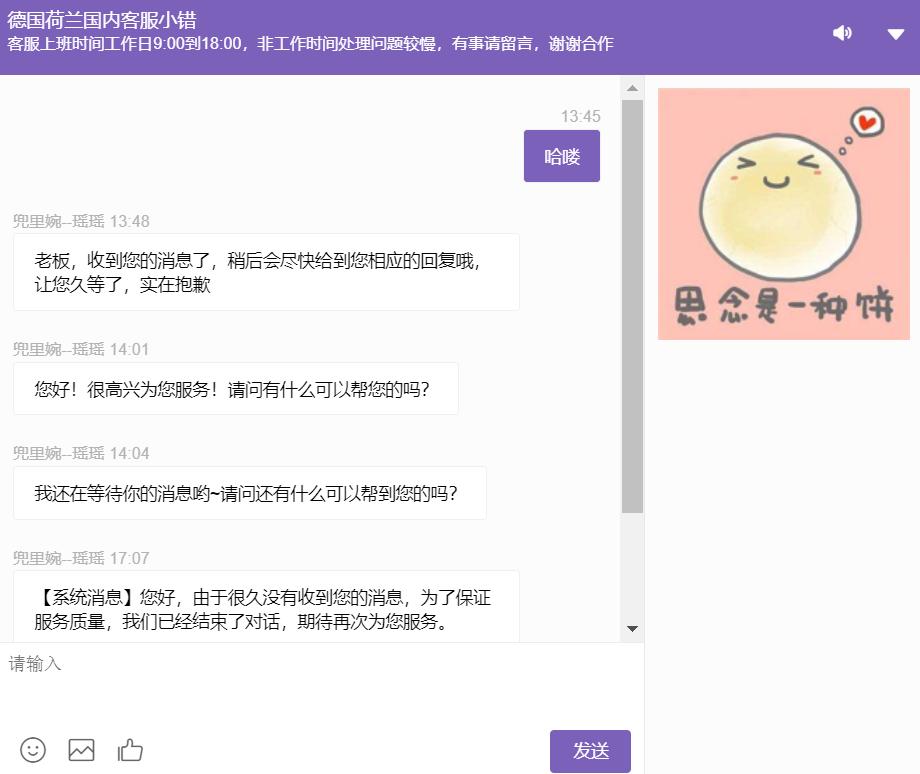Select the thumbs-up rating icon

click(130, 750)
